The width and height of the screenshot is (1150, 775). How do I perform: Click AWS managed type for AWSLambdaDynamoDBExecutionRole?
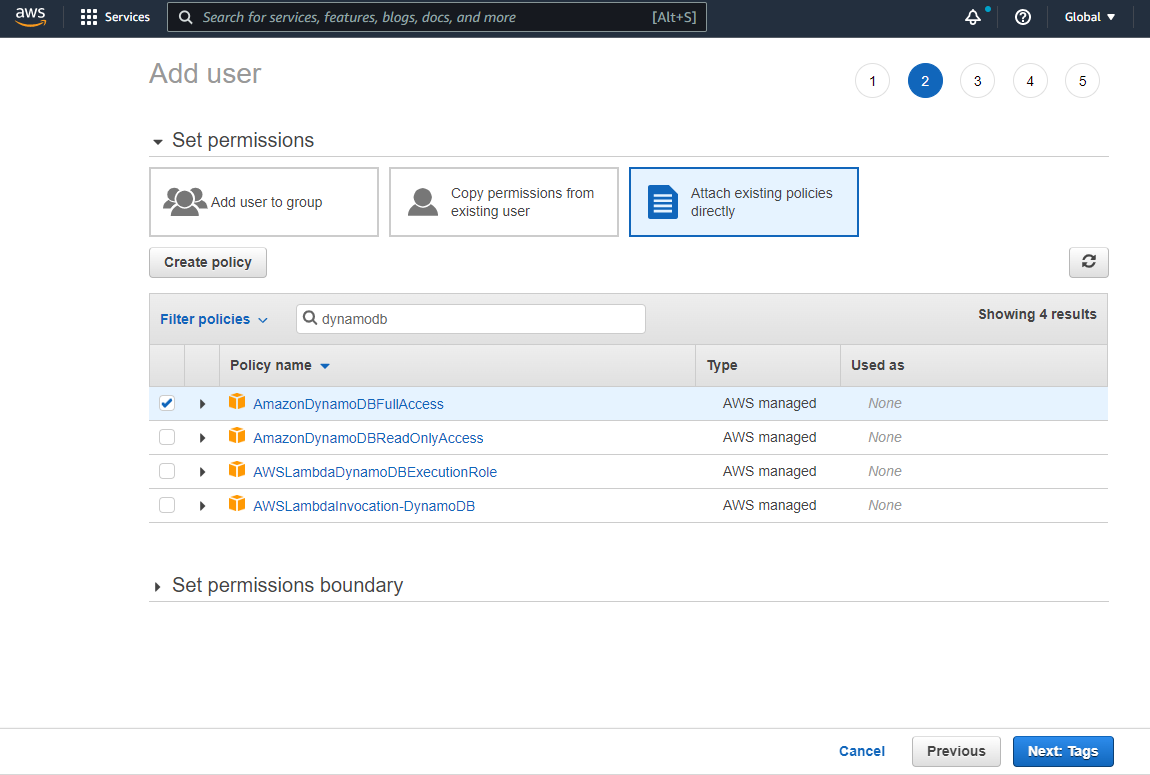tap(769, 471)
